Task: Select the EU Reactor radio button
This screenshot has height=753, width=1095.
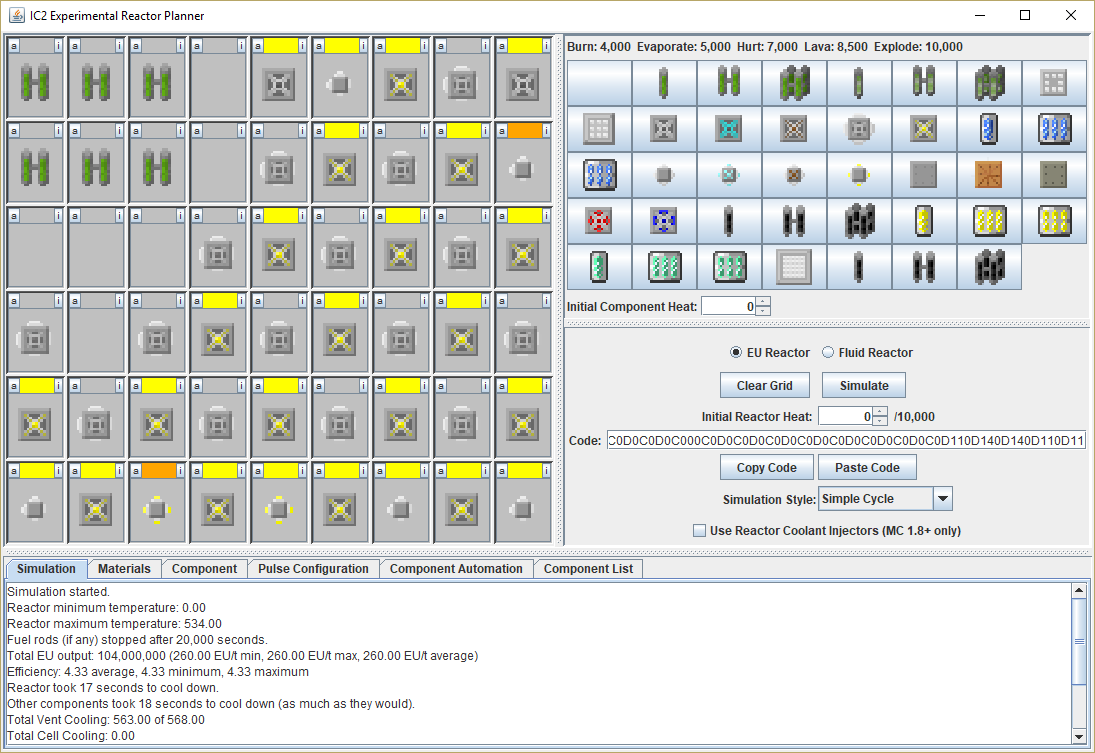Action: coord(737,353)
